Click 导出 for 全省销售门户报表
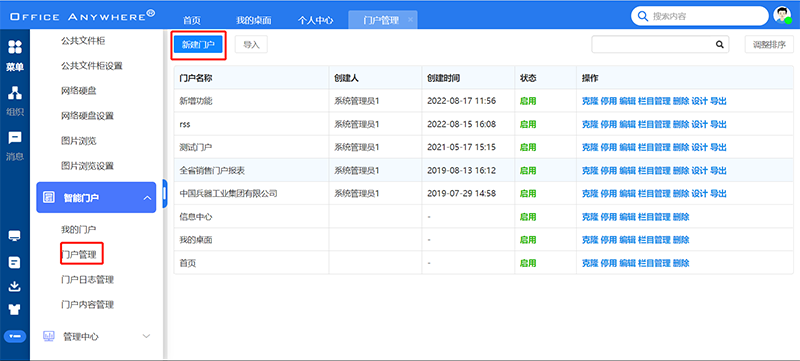The image size is (800, 361). [718, 170]
